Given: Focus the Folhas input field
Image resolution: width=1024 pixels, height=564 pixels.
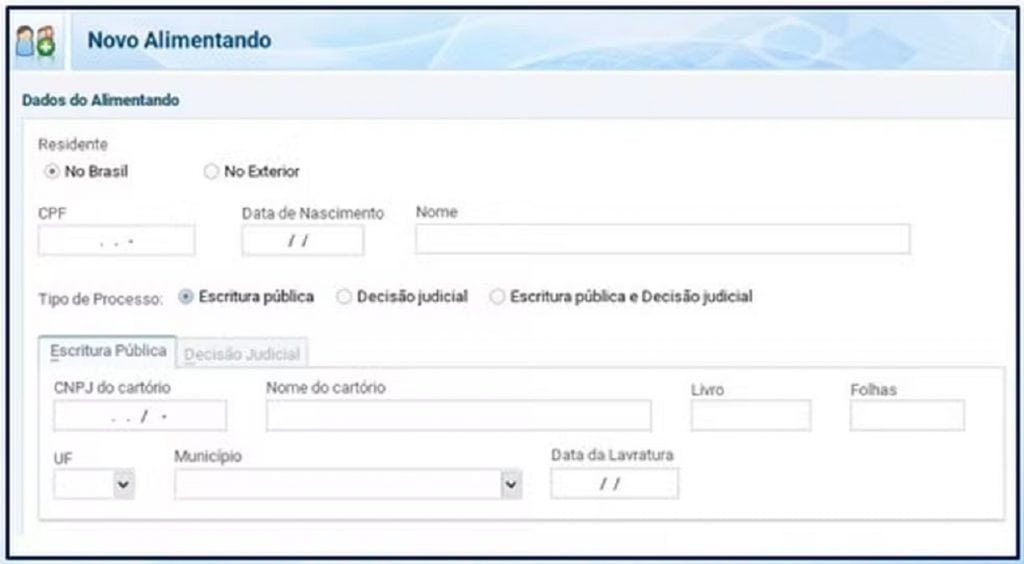Looking at the screenshot, I should [x=907, y=415].
